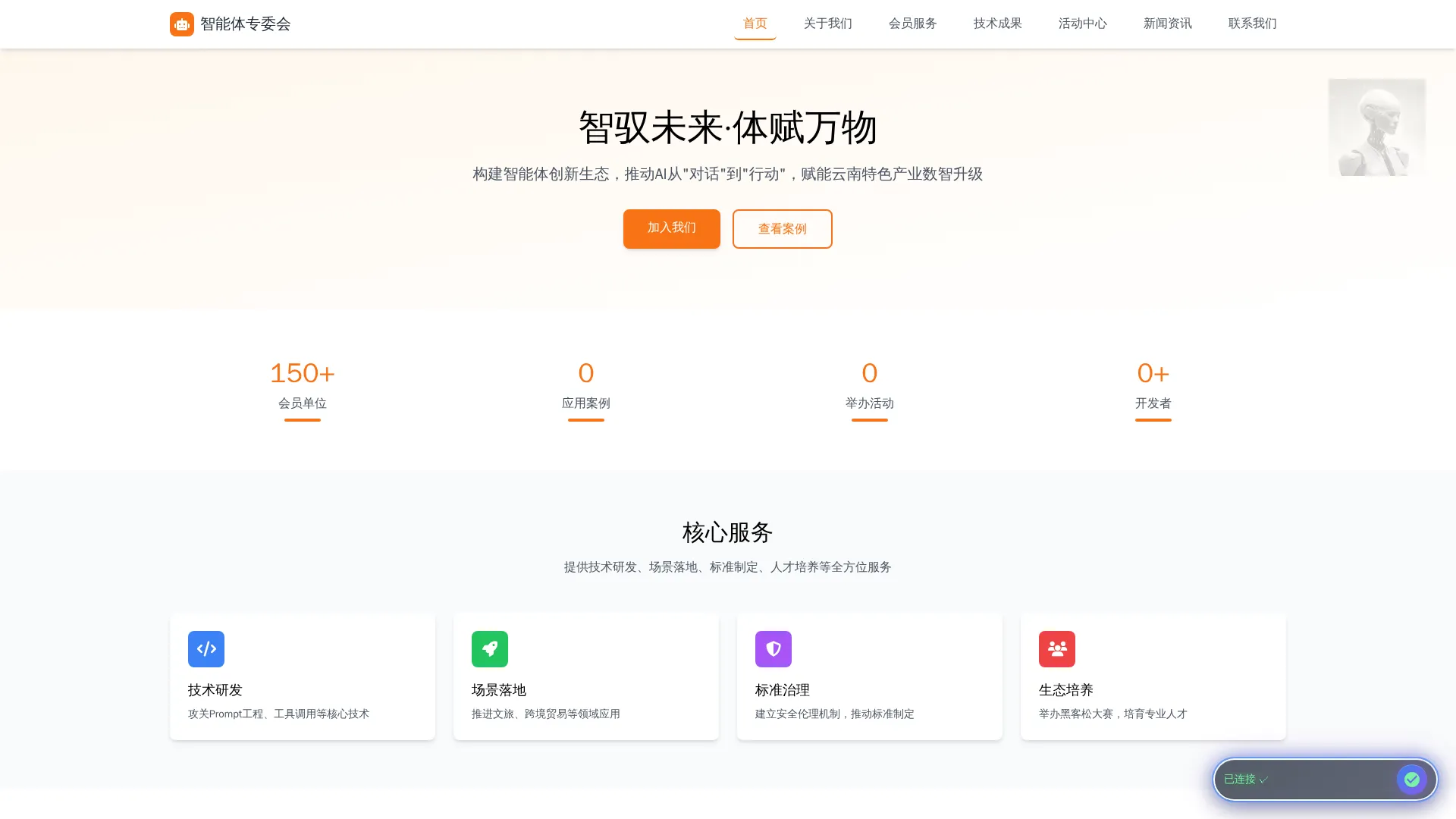Select 首页 in the navigation bar

[755, 24]
